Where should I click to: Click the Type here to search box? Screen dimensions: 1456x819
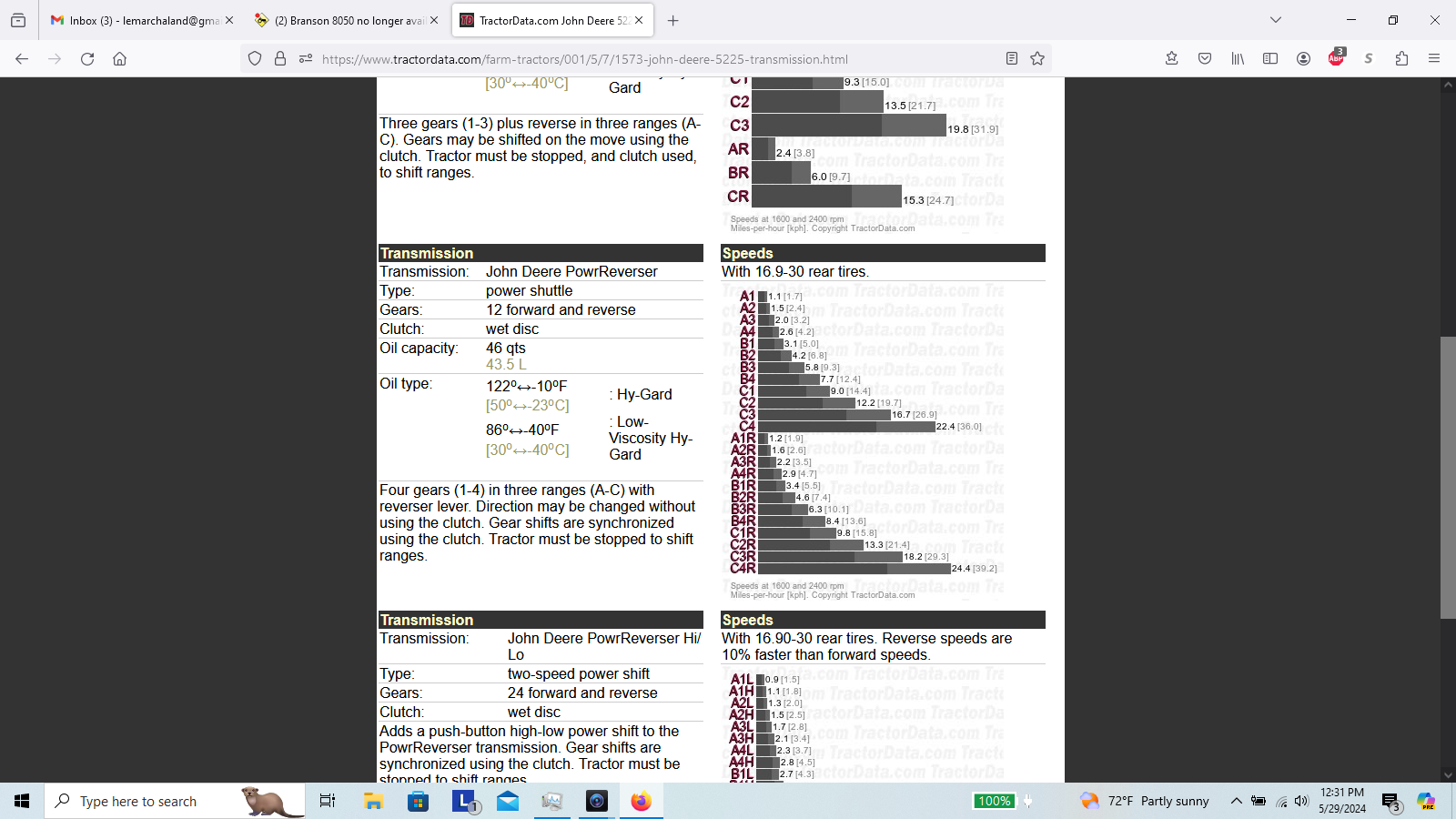point(175,801)
